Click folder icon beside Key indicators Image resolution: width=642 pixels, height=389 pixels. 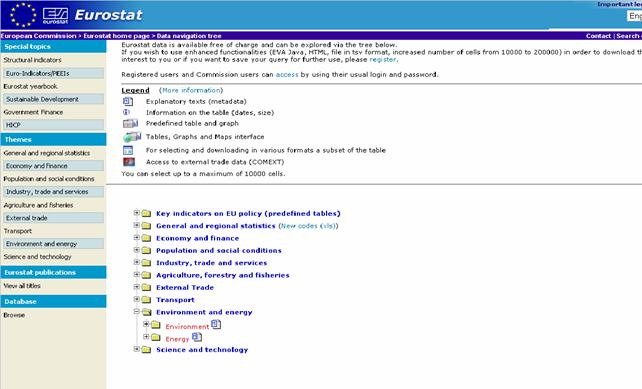click(x=146, y=214)
